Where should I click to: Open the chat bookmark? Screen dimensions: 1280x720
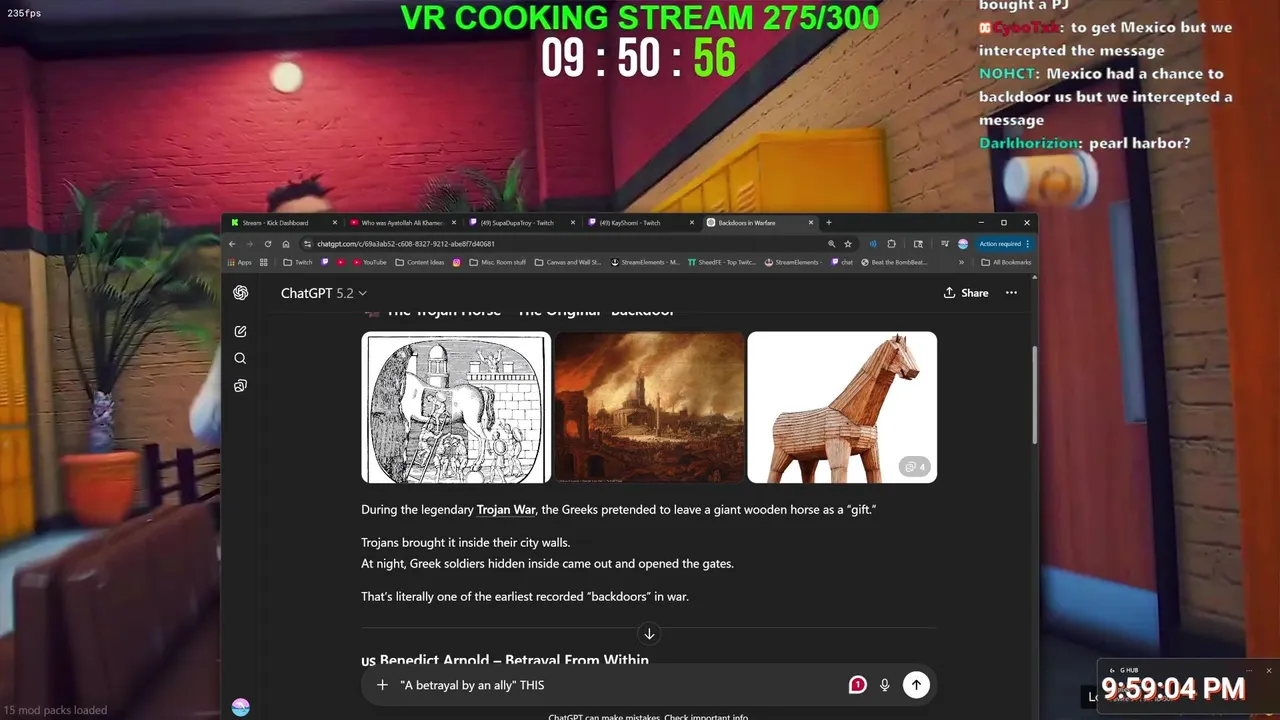[841, 262]
